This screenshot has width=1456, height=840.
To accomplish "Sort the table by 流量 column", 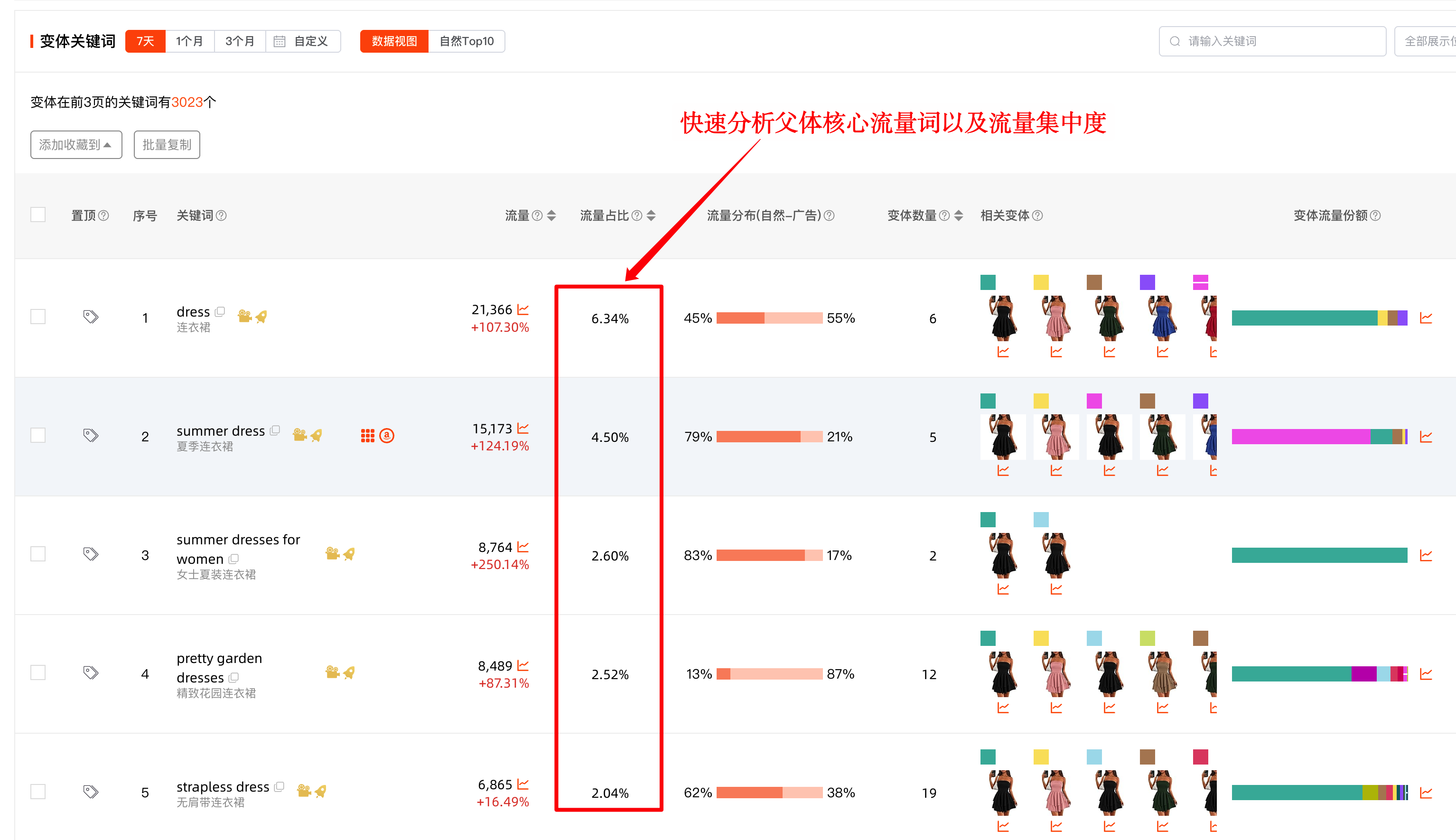I will click(551, 215).
